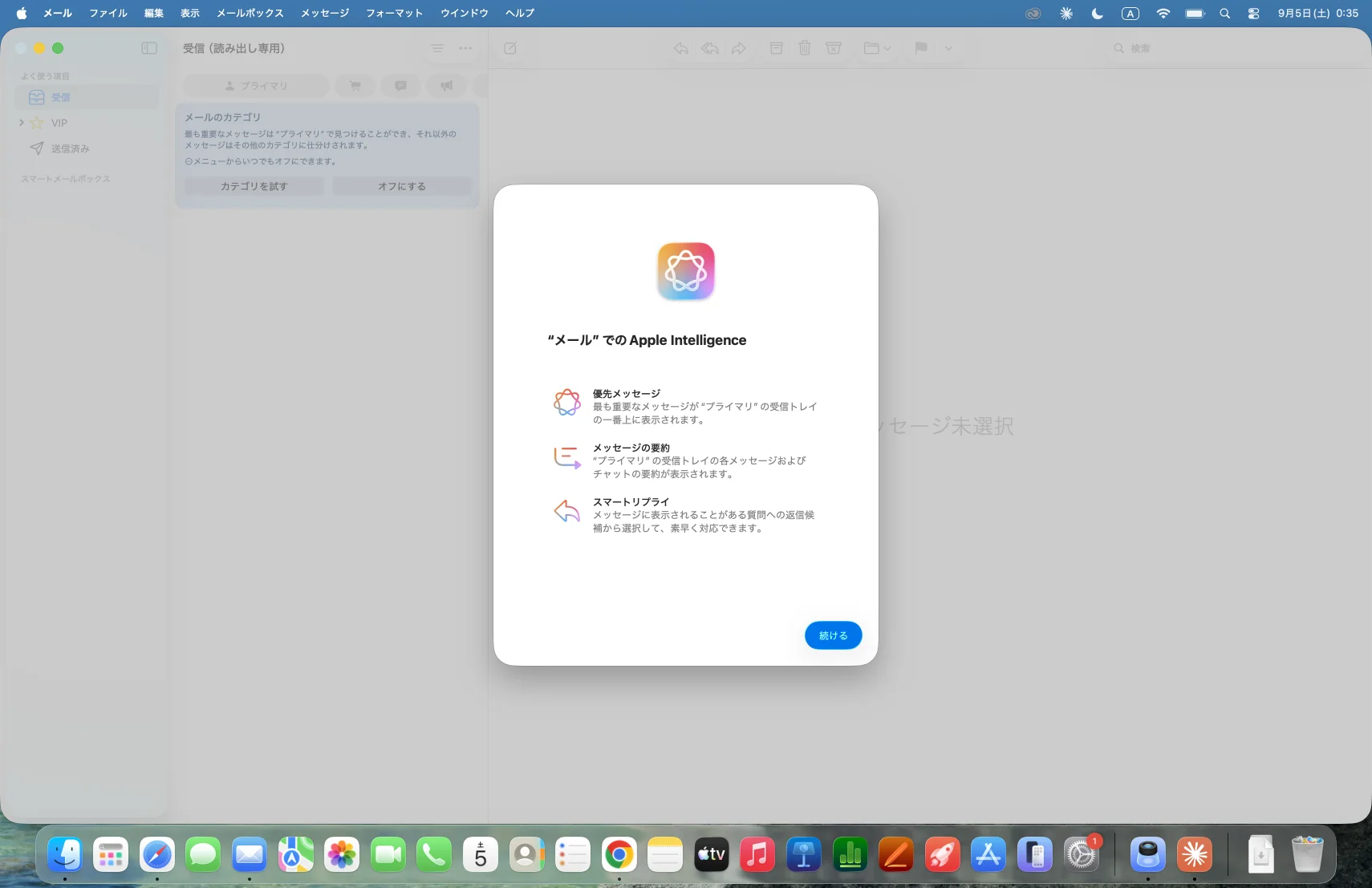Click the forward arrow toolbar icon

click(739, 48)
